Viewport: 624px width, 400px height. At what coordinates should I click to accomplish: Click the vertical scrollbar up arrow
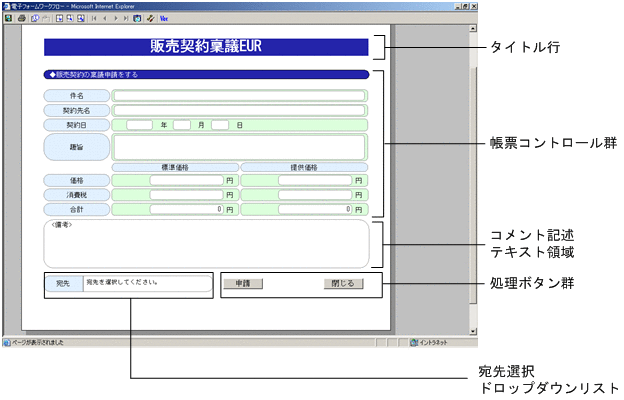tap(473, 28)
